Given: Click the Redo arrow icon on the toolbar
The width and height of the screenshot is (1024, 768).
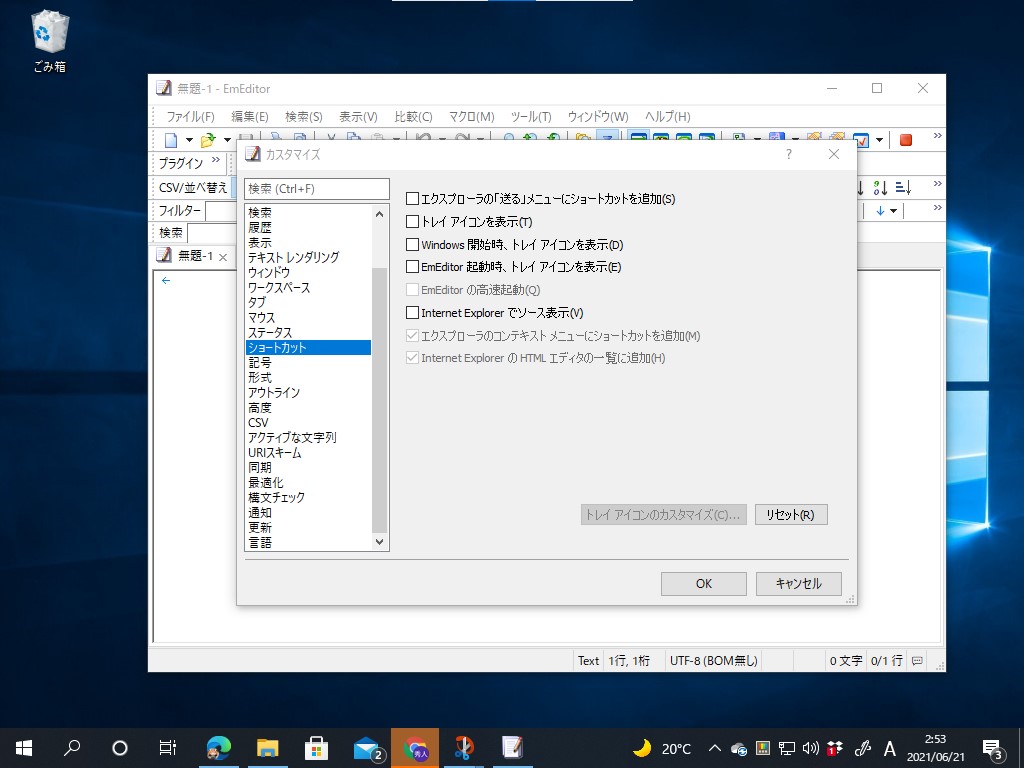Looking at the screenshot, I should click(461, 138).
